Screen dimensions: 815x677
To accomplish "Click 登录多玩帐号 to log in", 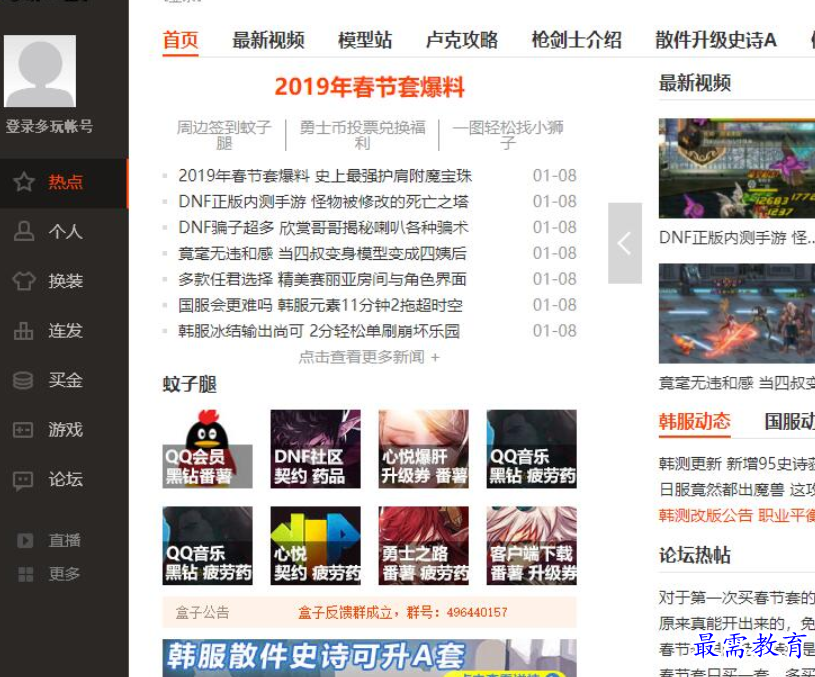I will [49, 126].
